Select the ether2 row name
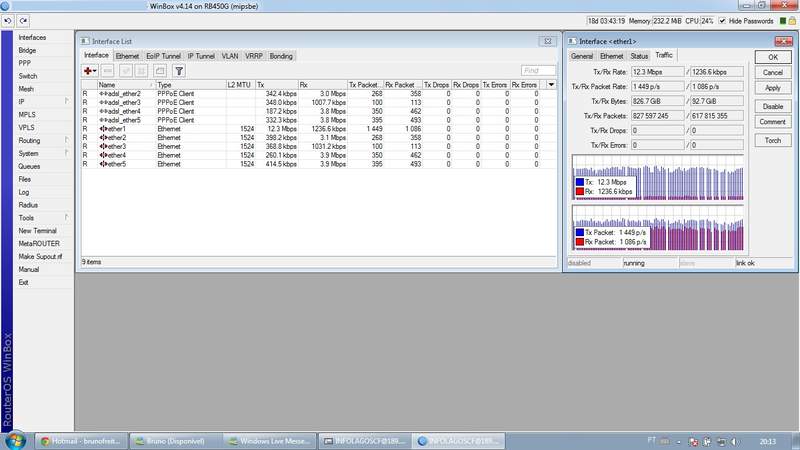The width and height of the screenshot is (800, 450). coord(117,138)
